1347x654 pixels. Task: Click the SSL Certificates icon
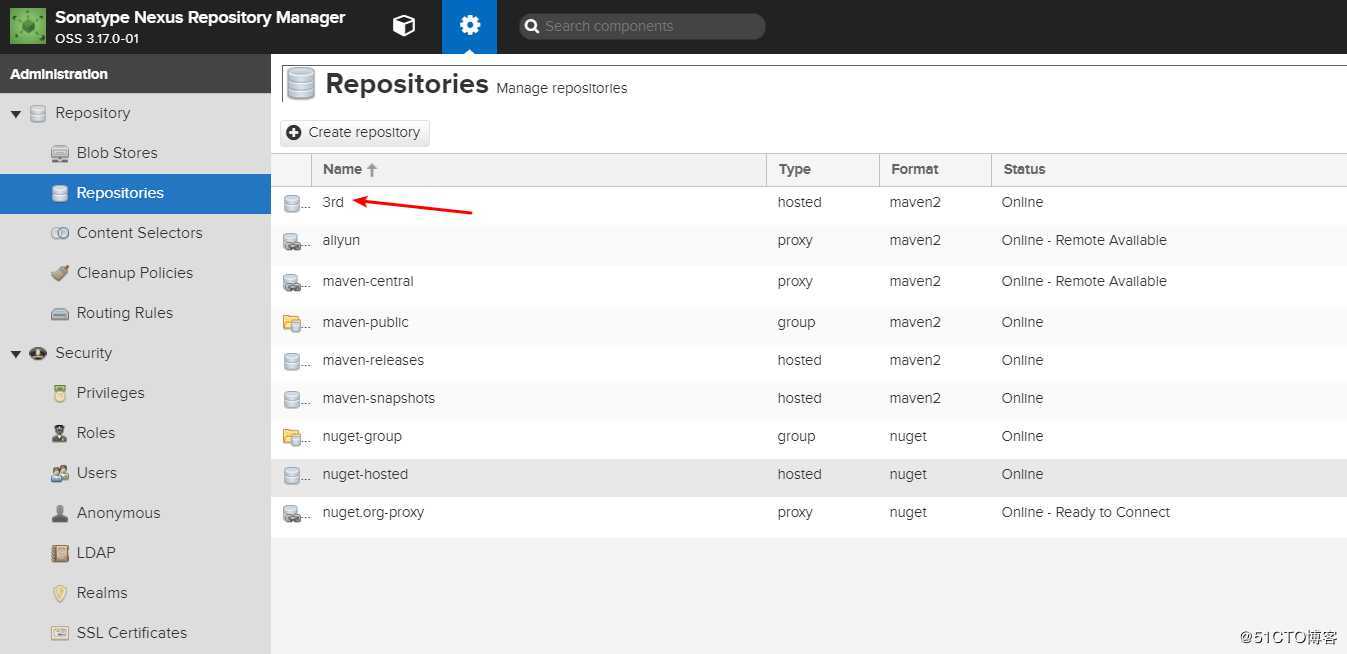pos(60,633)
